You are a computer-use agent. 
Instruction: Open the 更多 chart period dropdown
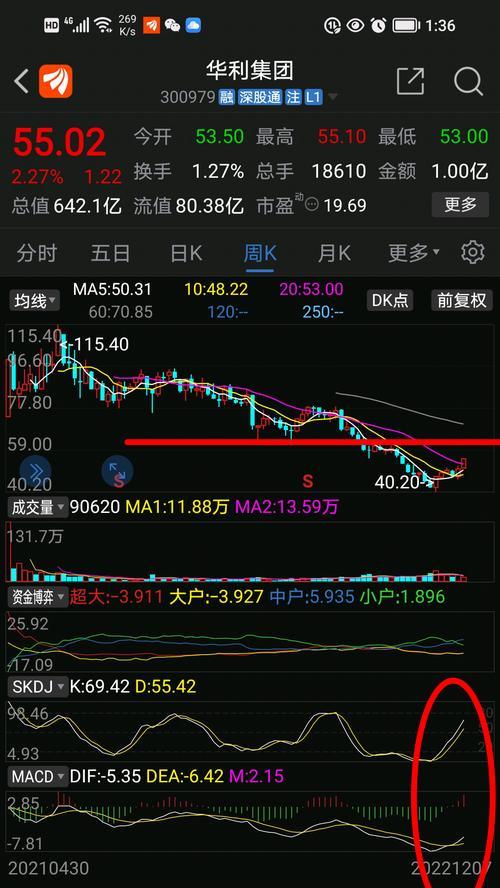(414, 253)
